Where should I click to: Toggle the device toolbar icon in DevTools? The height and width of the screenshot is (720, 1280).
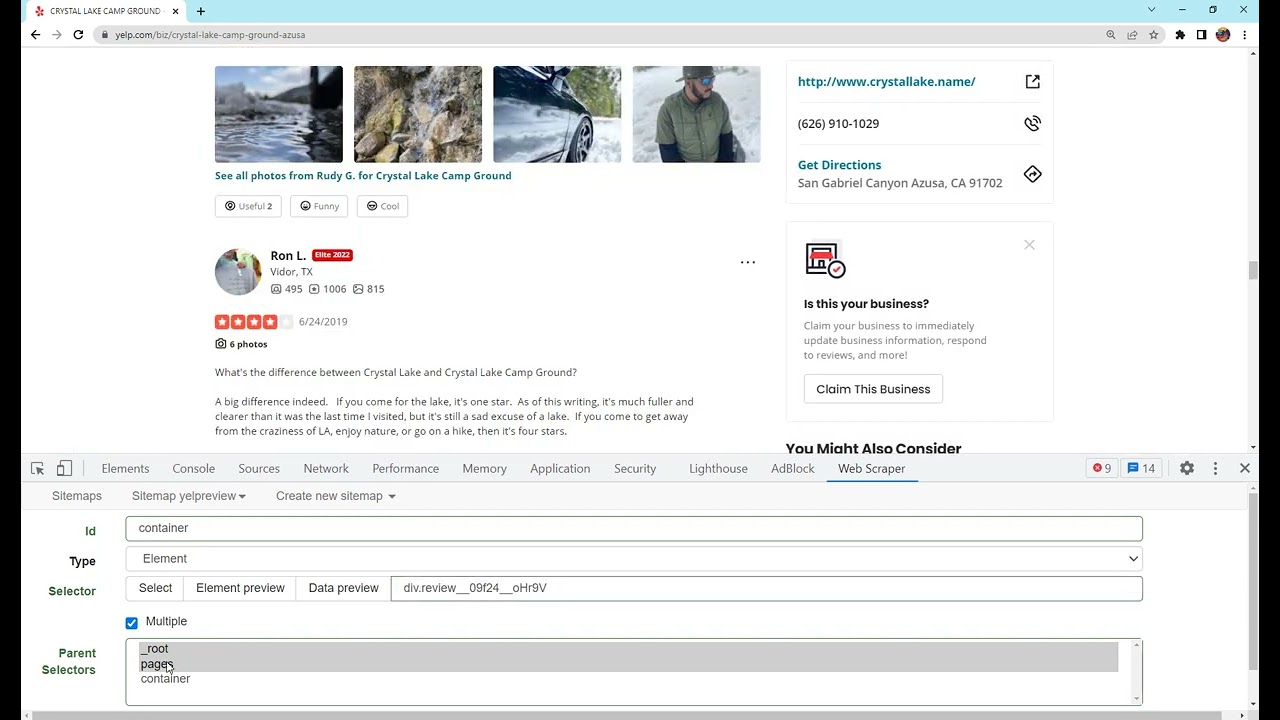(x=64, y=468)
